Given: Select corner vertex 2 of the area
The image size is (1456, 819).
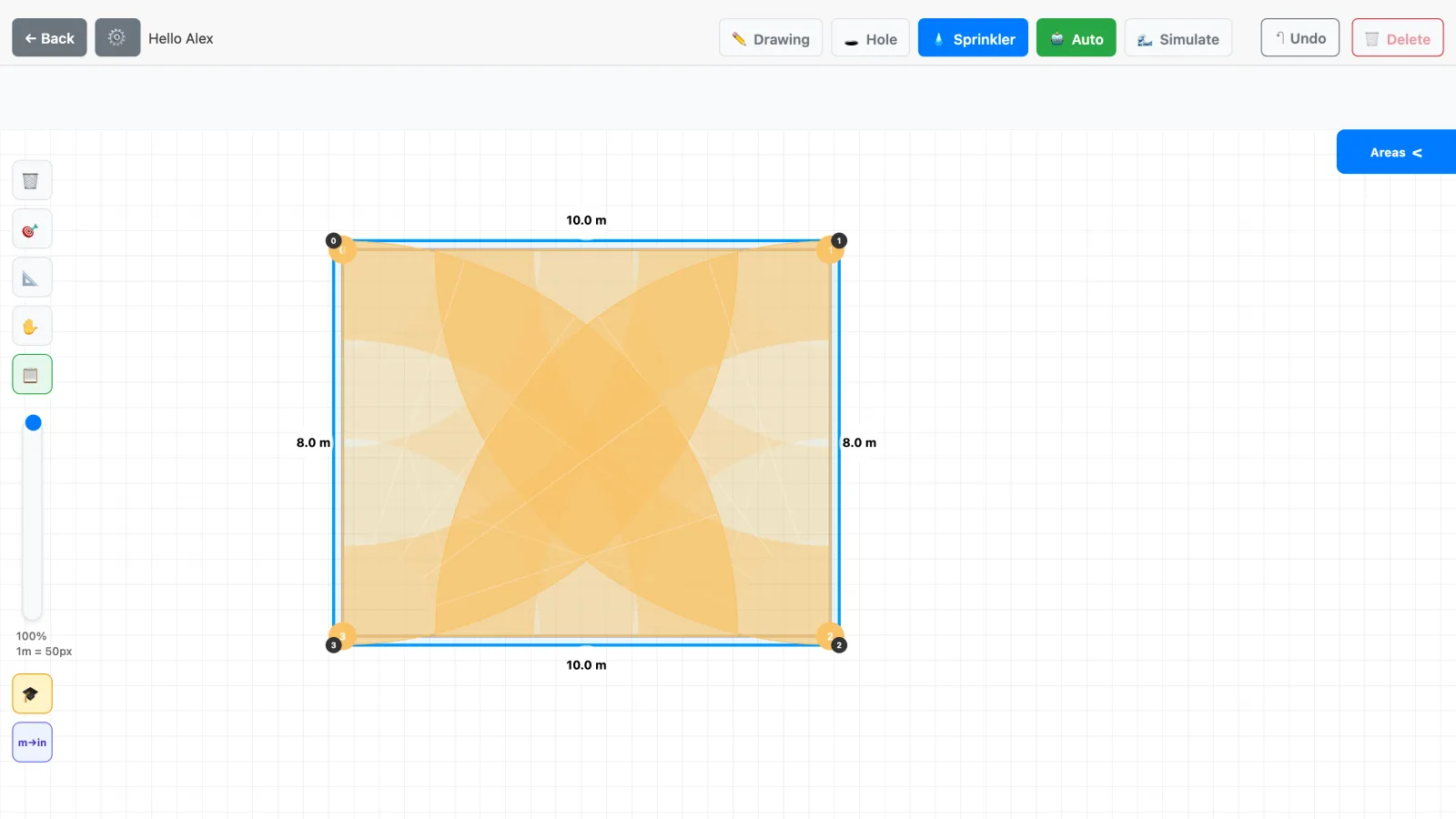Looking at the screenshot, I should [839, 645].
